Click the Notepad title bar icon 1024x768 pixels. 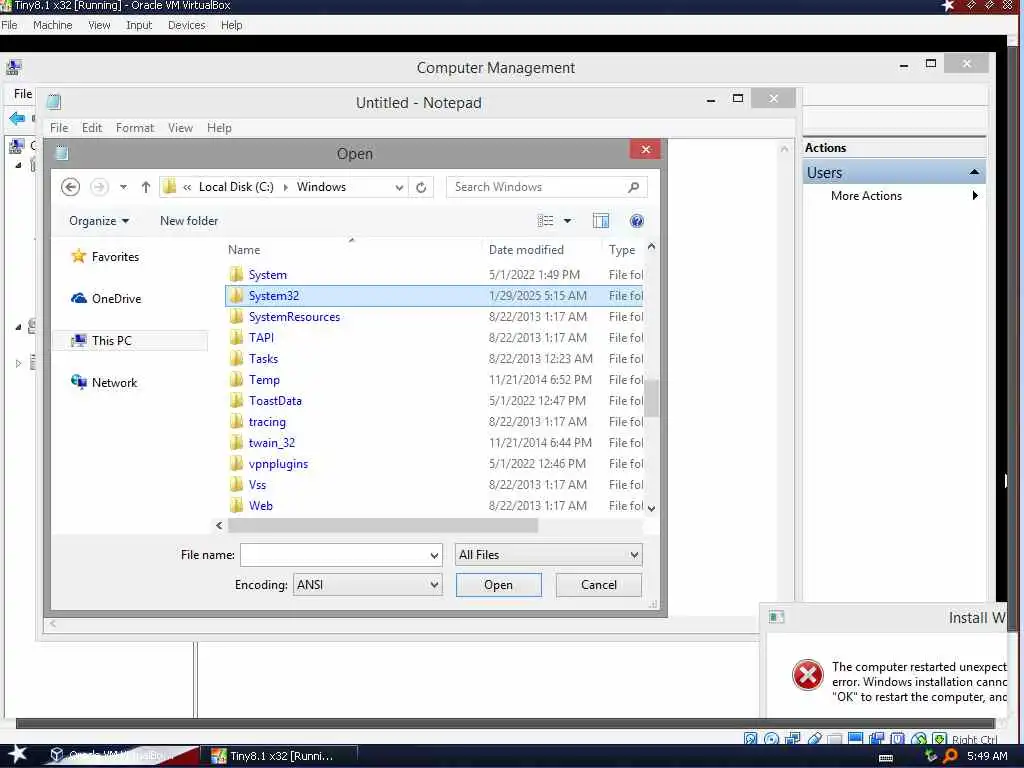(x=54, y=101)
